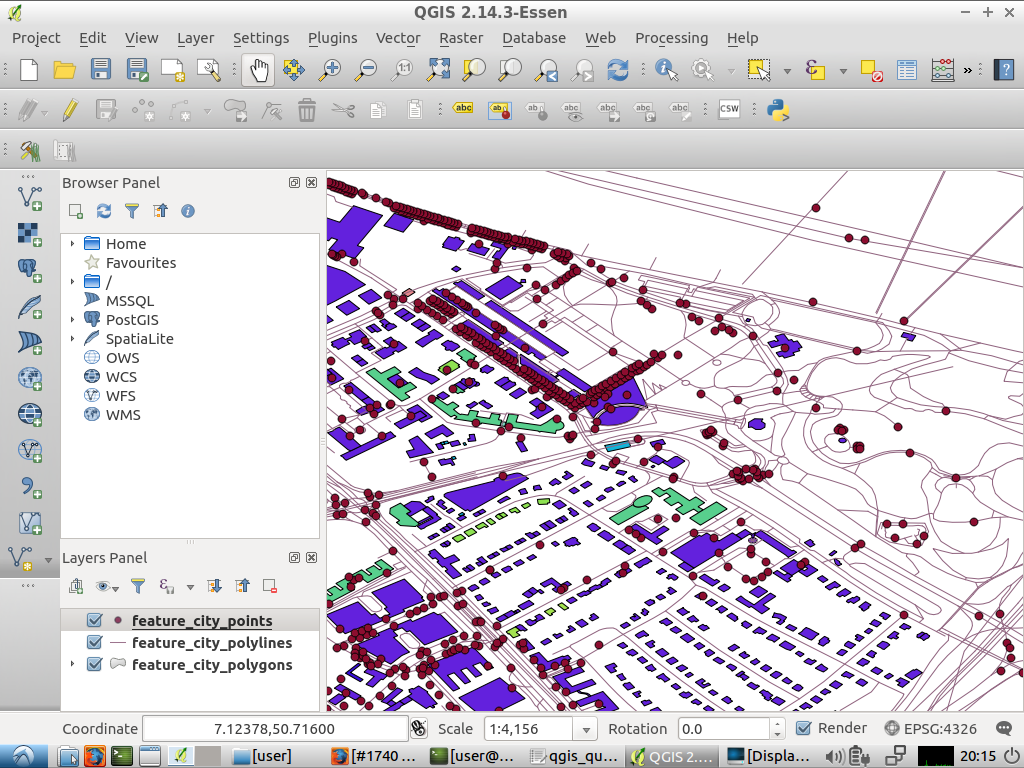
Task: Click the feature_city_points red symbol swatch
Action: click(118, 620)
